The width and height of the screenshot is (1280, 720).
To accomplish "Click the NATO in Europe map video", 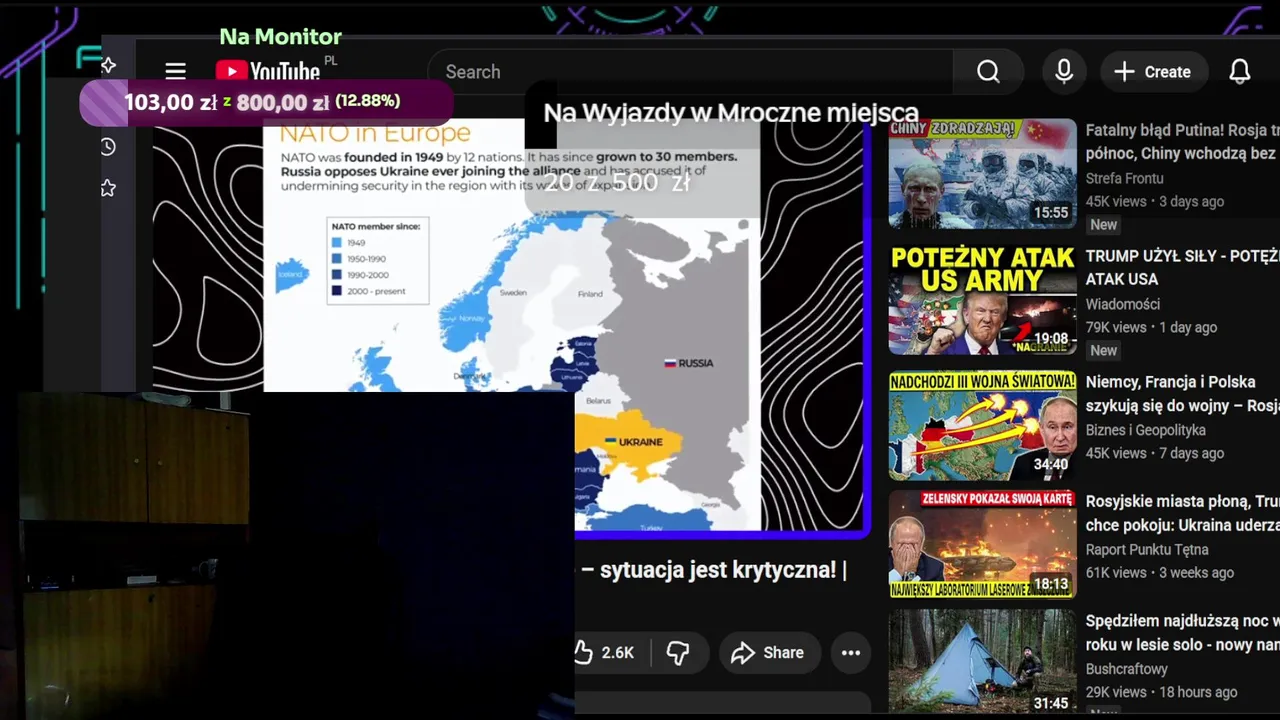I will [510, 325].
